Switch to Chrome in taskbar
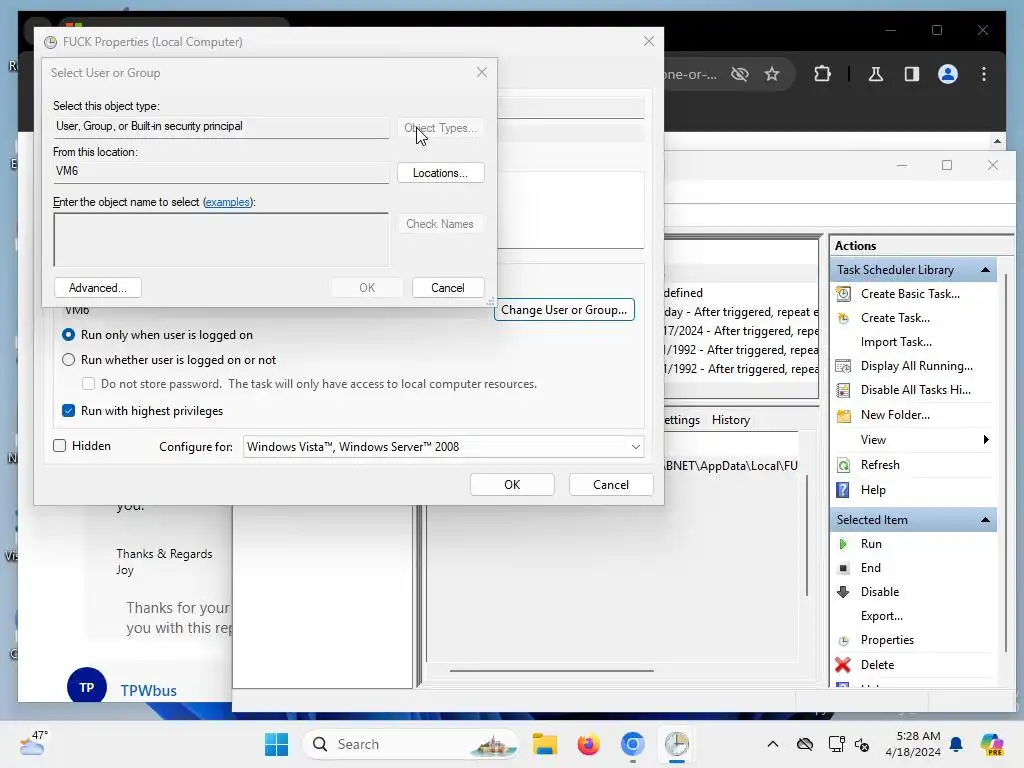The image size is (1024, 768). tap(632, 744)
